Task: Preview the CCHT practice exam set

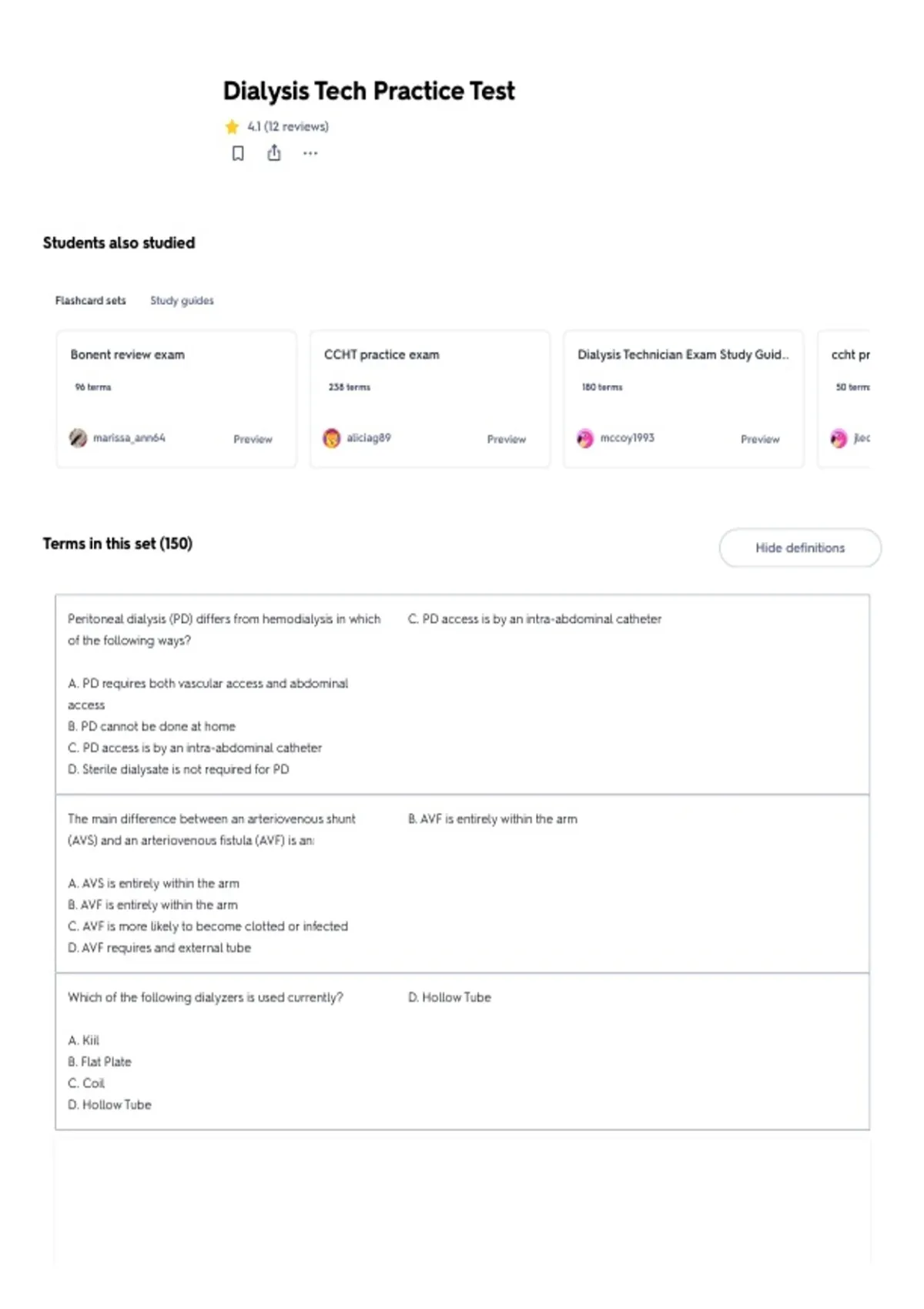Action: coord(507,439)
